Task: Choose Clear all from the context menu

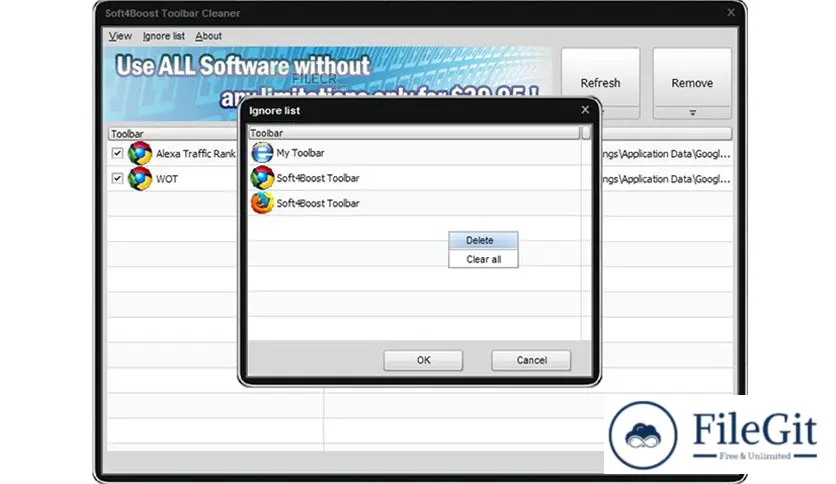Action: (483, 259)
